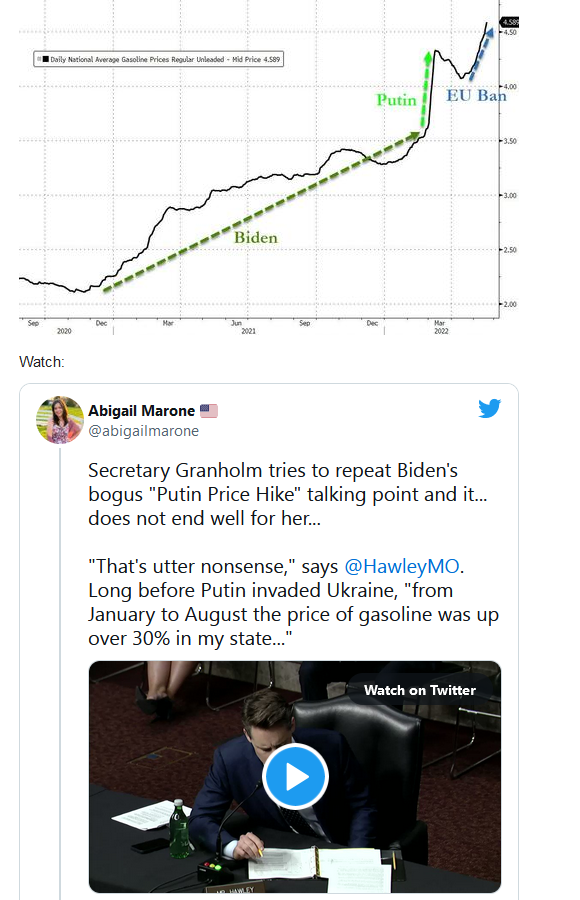This screenshot has height=900, width=580.
Task: Open Abigail Marone's profile avatar
Action: [x=60, y=420]
